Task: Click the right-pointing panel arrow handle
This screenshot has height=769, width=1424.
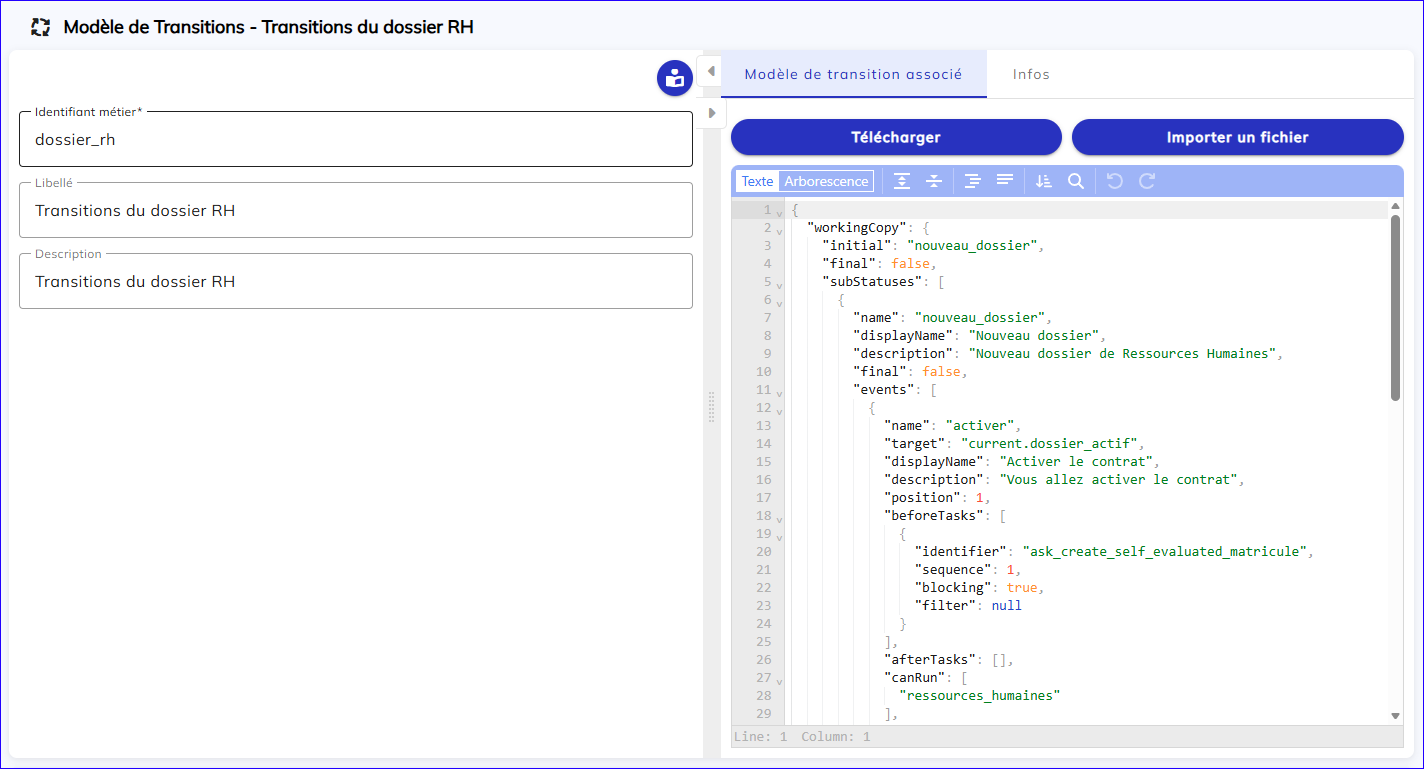Action: (x=711, y=113)
